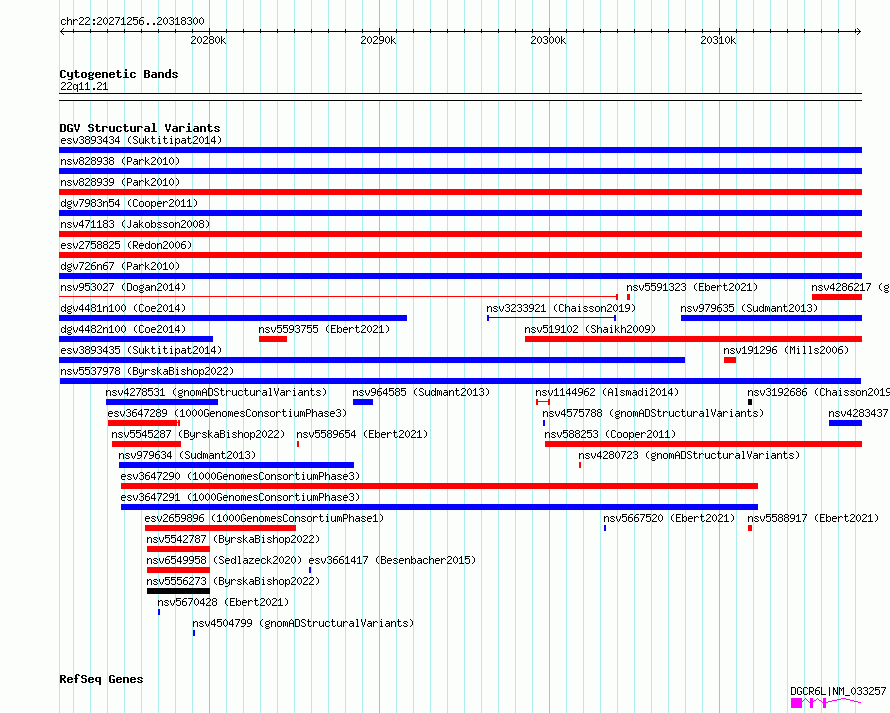Image resolution: width=890 pixels, height=713 pixels.
Task: Click the black bar under nsv5556273
Action: [x=178, y=591]
